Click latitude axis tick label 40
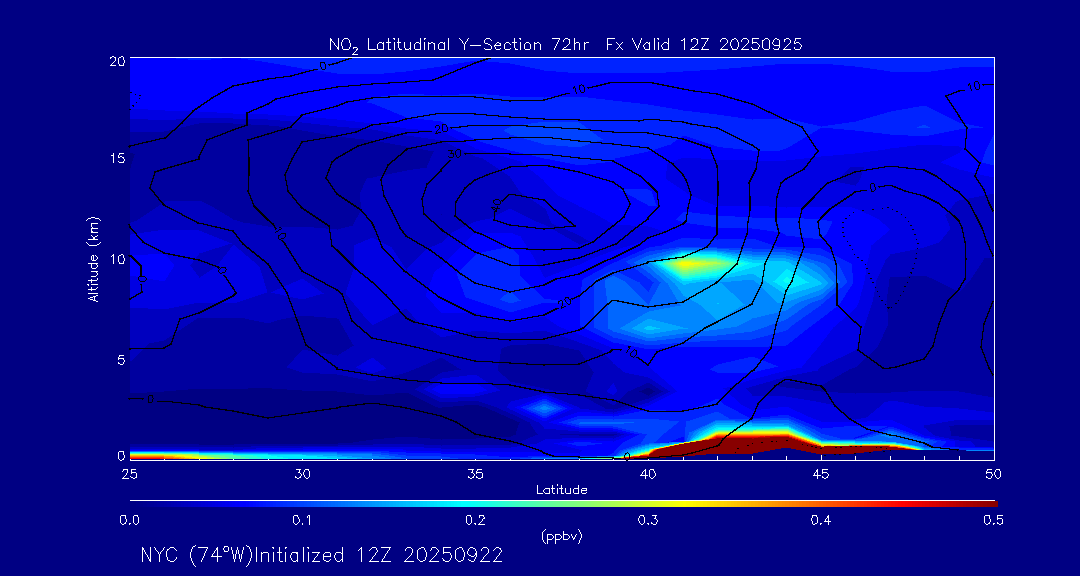 648,474
